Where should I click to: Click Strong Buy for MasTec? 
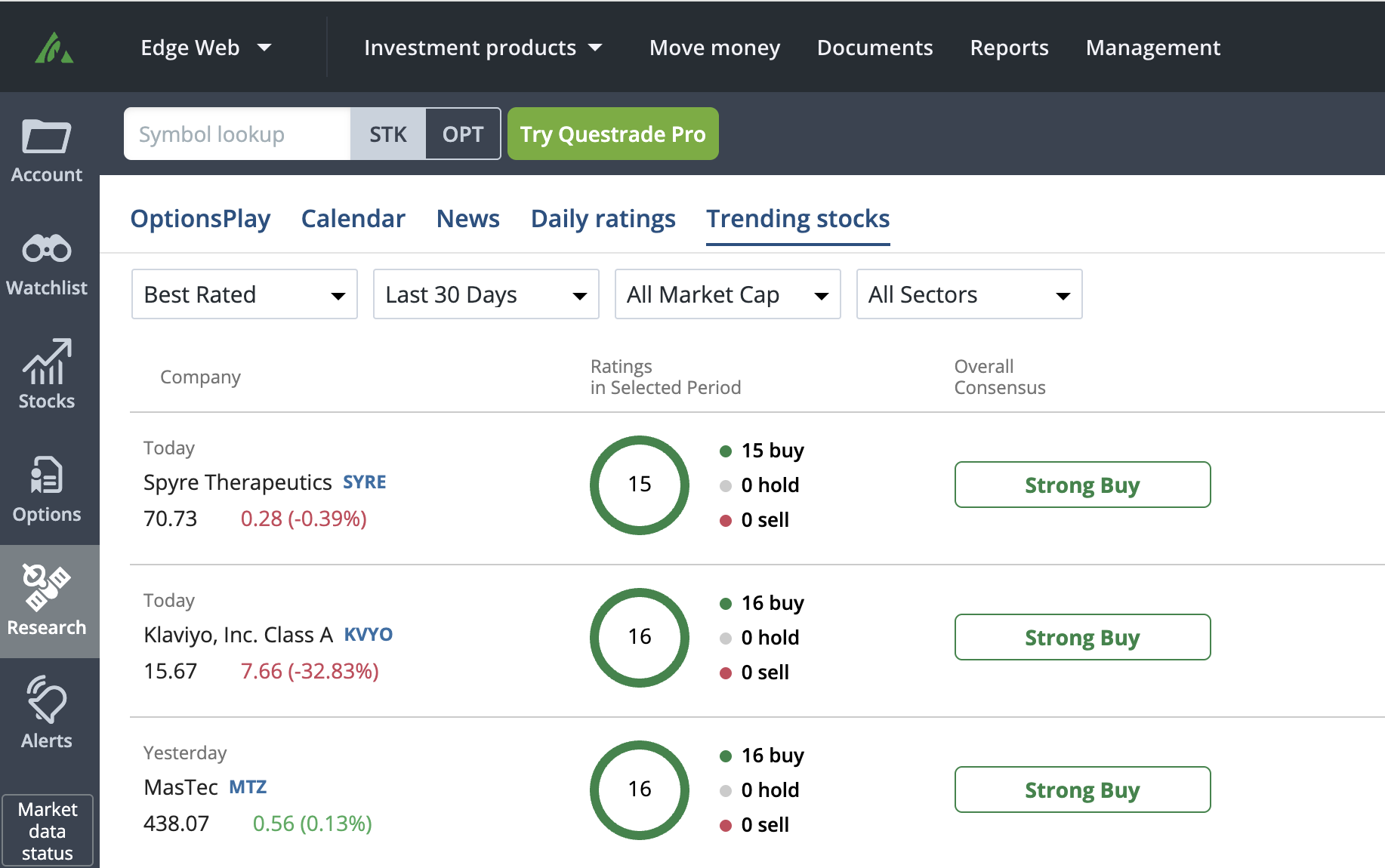[x=1082, y=790]
